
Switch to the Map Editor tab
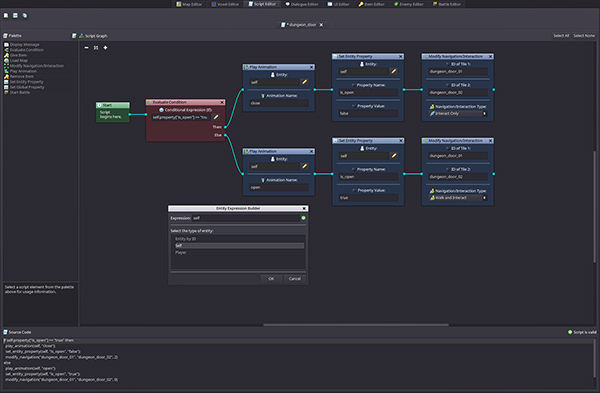tap(189, 4)
